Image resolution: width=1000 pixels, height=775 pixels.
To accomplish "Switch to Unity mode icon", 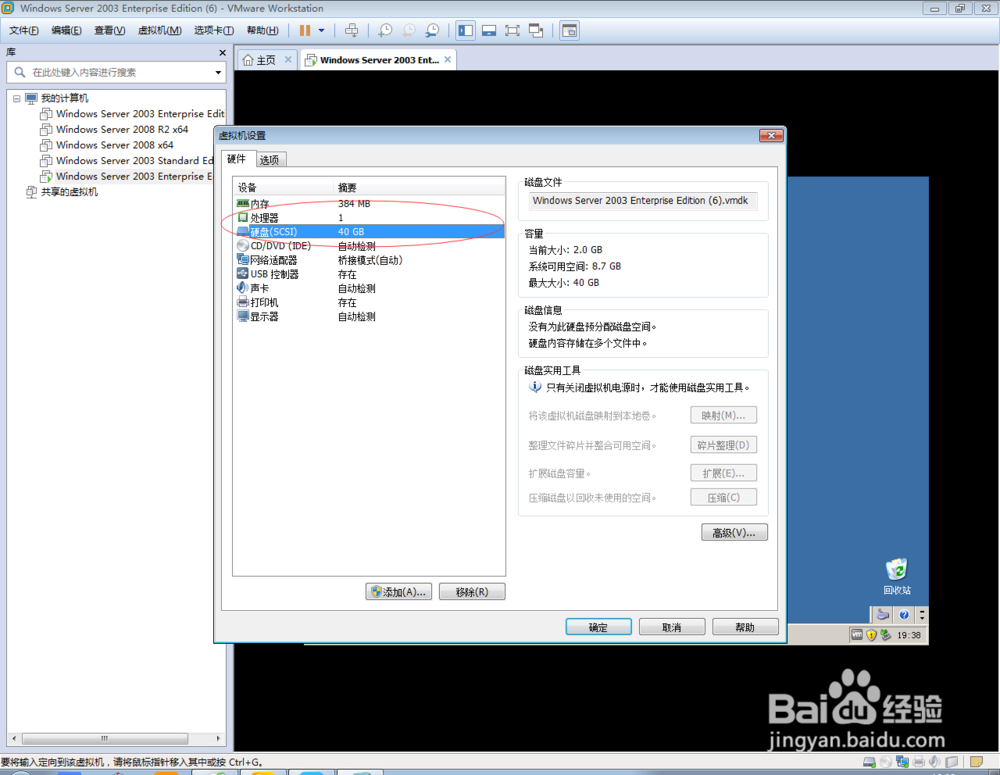I will click(x=536, y=31).
